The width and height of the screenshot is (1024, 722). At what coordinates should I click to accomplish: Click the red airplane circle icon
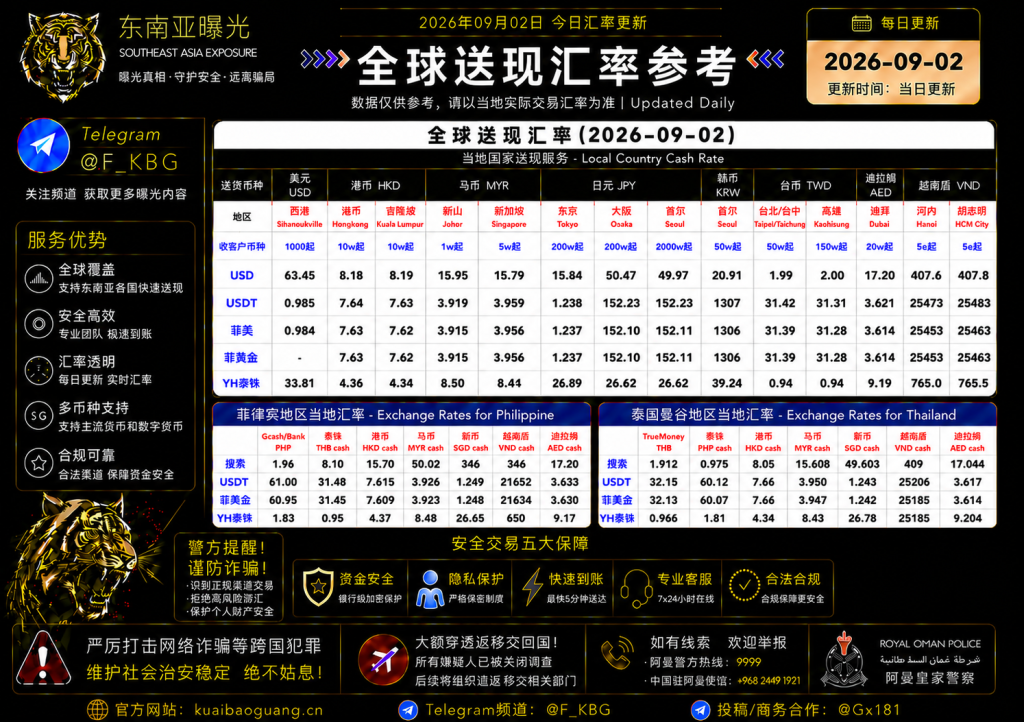[x=383, y=659]
